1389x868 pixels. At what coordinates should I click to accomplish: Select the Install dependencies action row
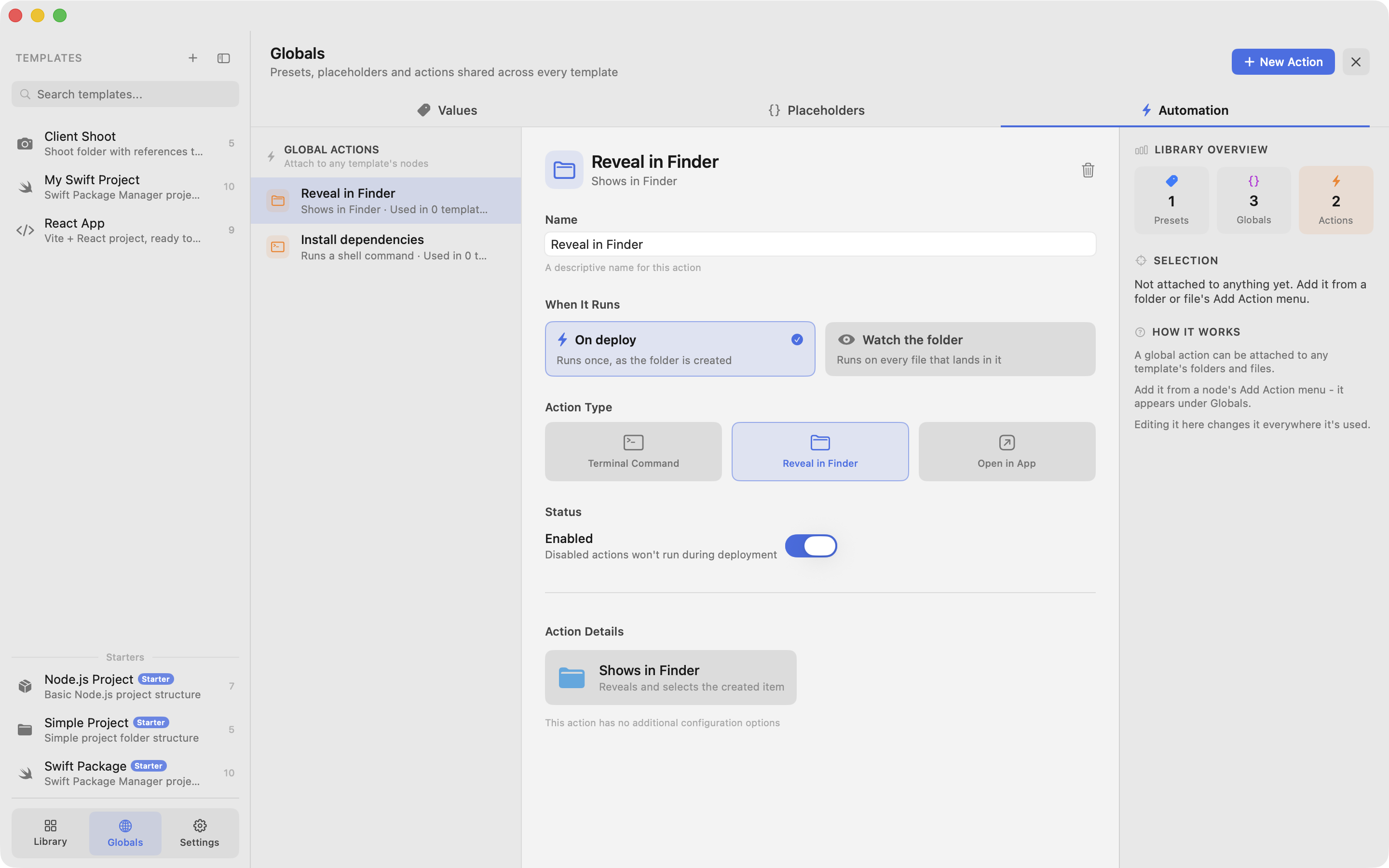386,247
